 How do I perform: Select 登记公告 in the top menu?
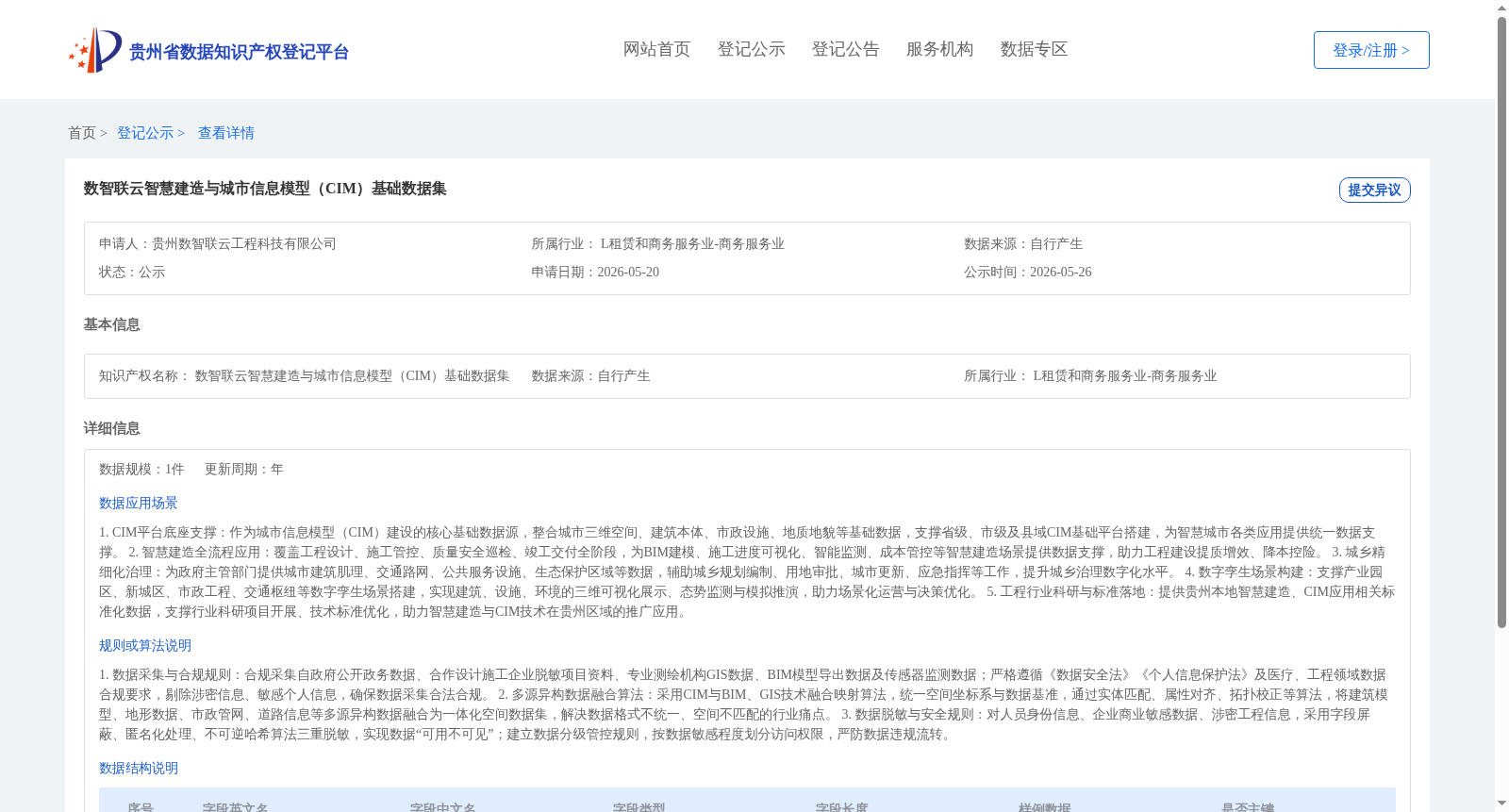pos(845,49)
